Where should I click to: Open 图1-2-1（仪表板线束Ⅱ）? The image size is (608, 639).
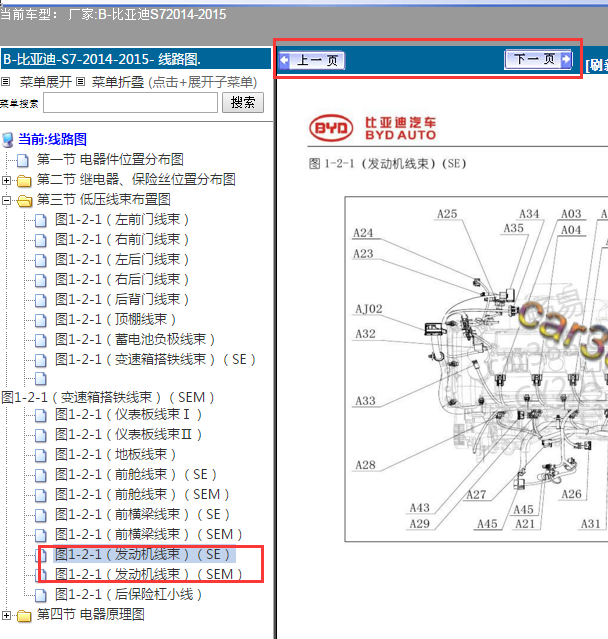[128, 435]
